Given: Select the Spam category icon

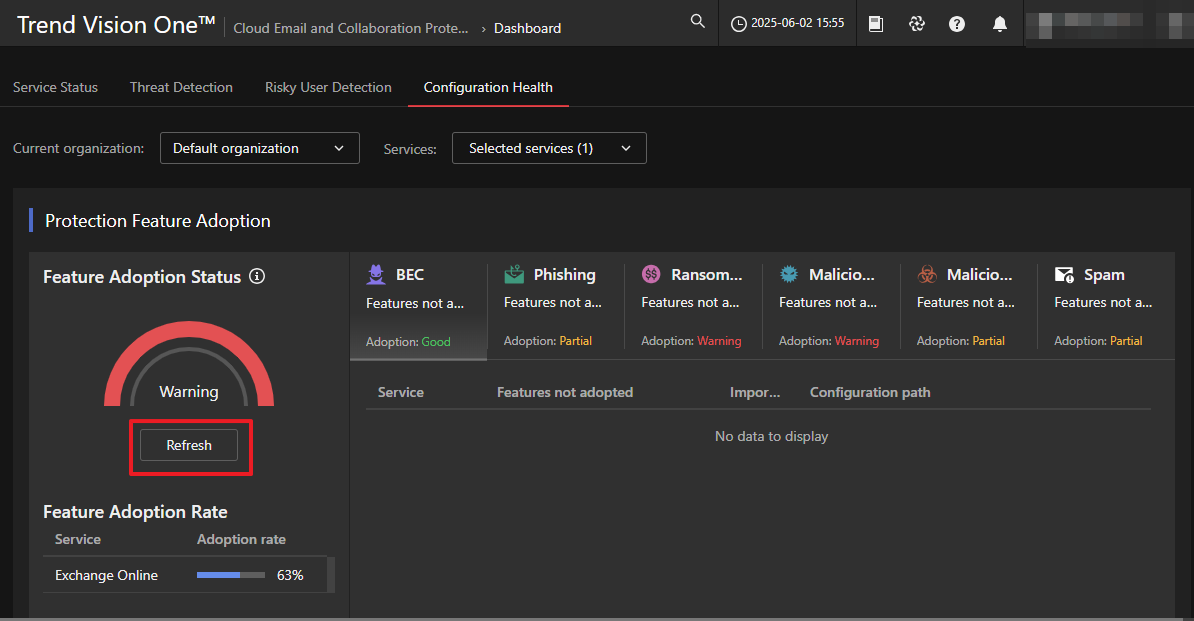Looking at the screenshot, I should coord(1064,275).
